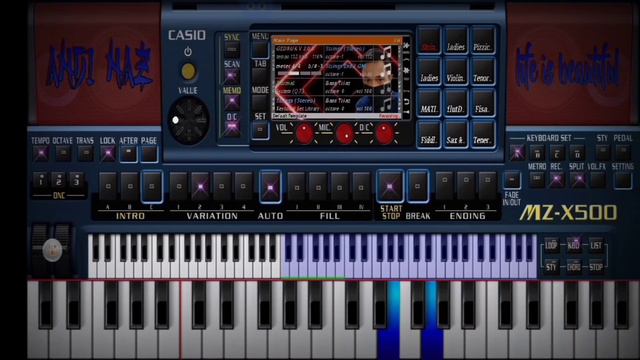This screenshot has height=360, width=640.
Task: Push the MODE button beside the display
Action: (260, 103)
